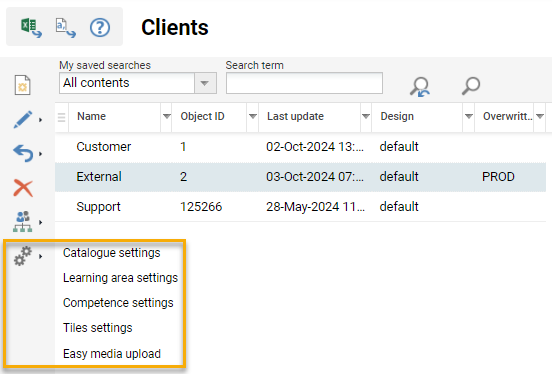Click the user hierarchy organization icon
Image resolution: width=552 pixels, height=374 pixels.
[x=23, y=222]
